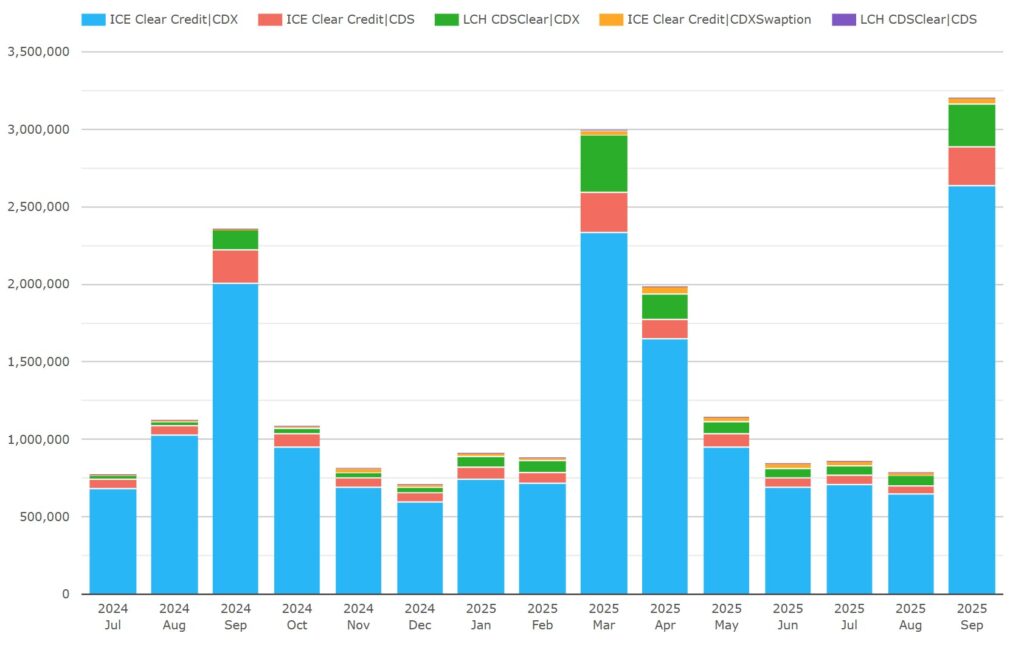The height and width of the screenshot is (647, 1024).
Task: Click the green segment of 2025 Apr bar
Action: tap(664, 306)
